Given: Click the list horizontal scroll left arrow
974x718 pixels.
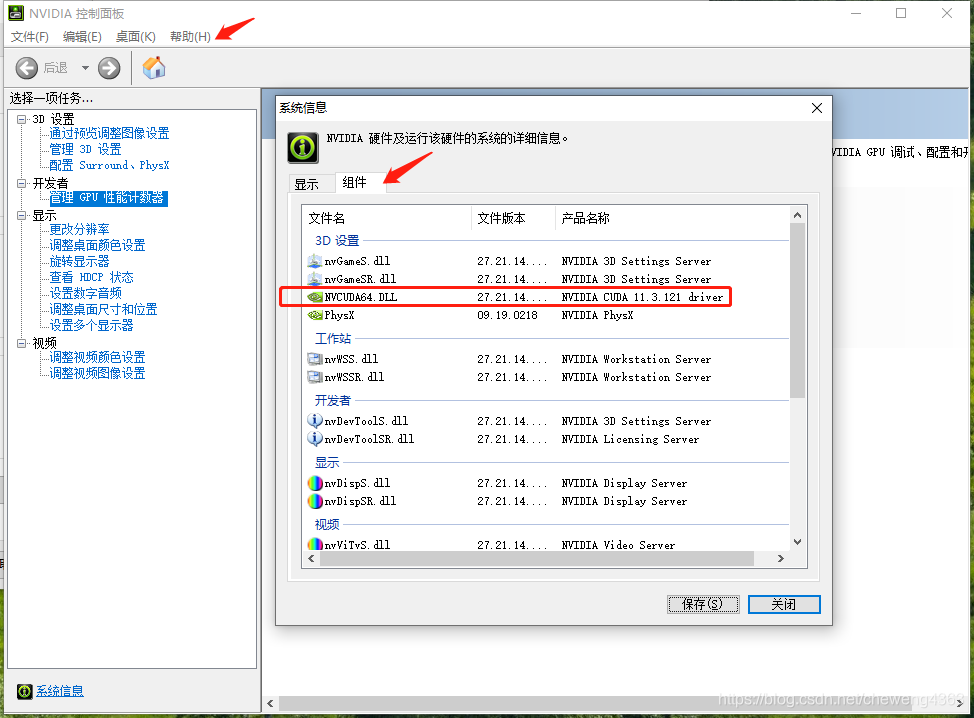Looking at the screenshot, I should click(311, 558).
